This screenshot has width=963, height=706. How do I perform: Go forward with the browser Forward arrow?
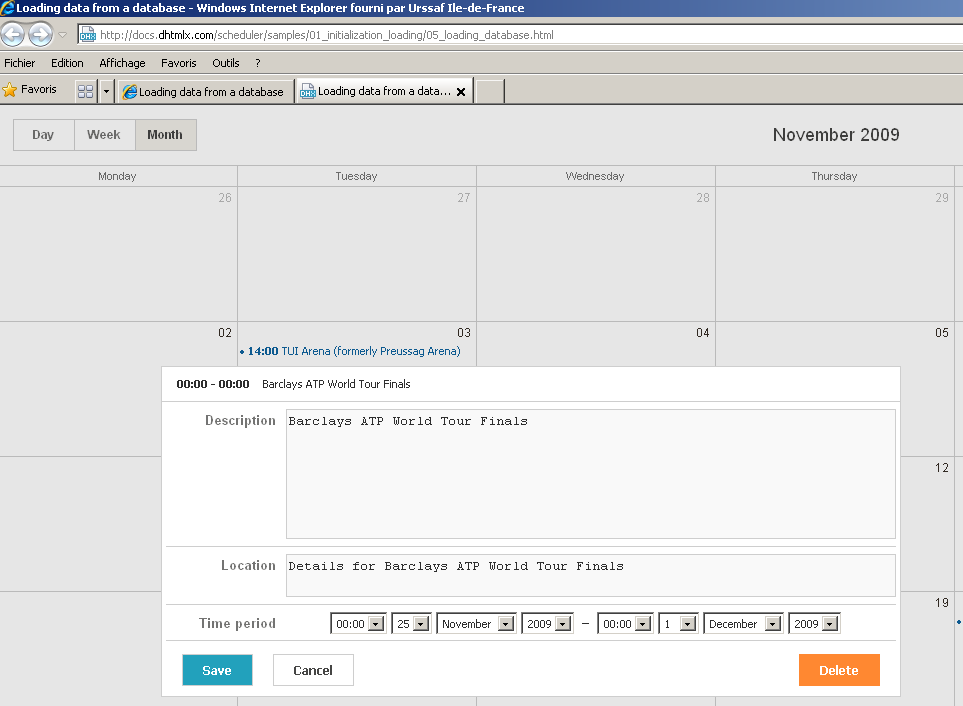(41, 34)
